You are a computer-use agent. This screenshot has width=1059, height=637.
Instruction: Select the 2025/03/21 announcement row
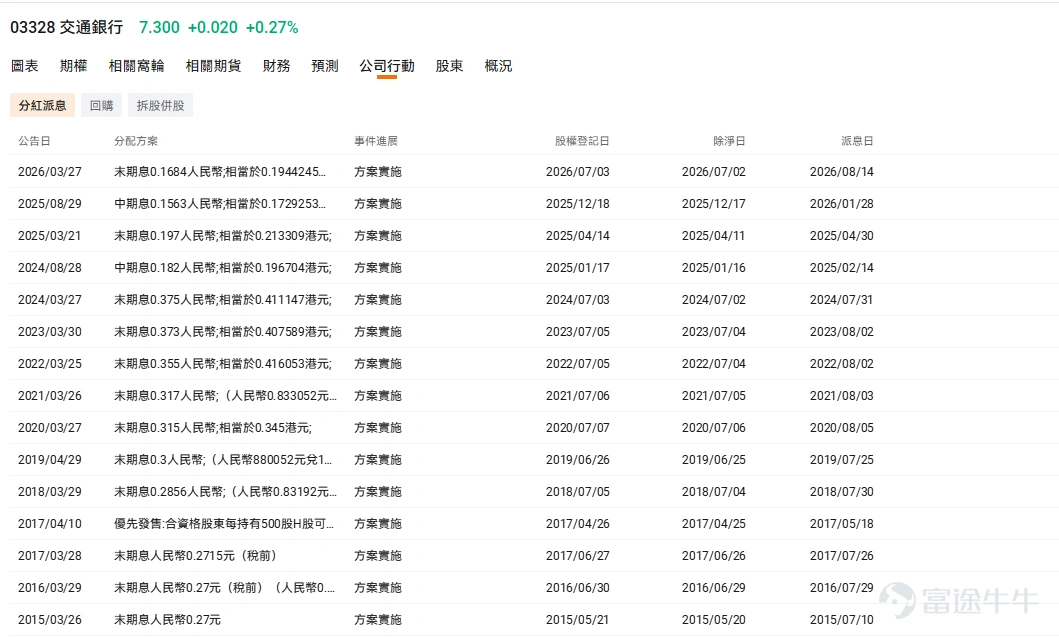click(50, 236)
